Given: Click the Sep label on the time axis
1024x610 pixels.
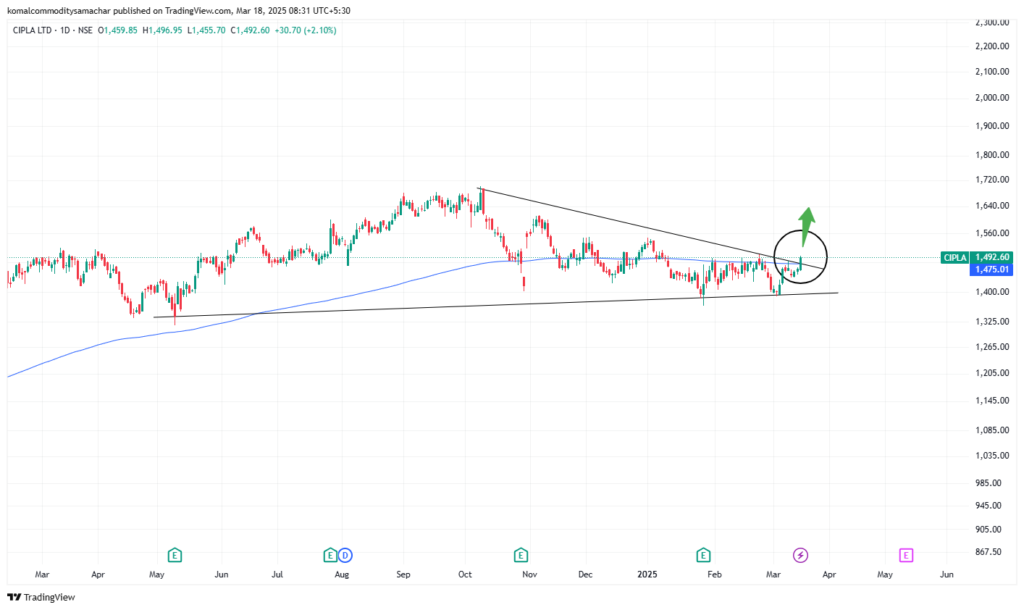Looking at the screenshot, I should (403, 575).
